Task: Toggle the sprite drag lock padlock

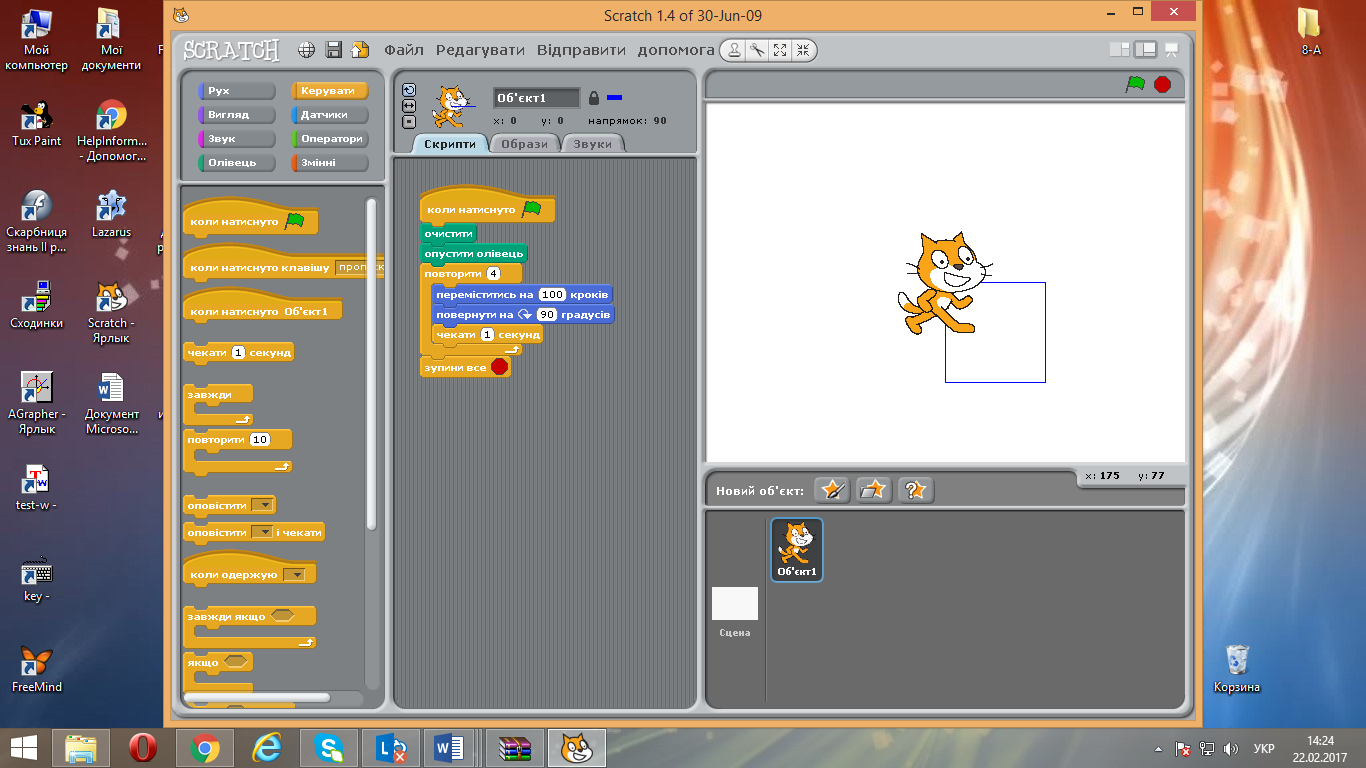Action: [x=594, y=98]
